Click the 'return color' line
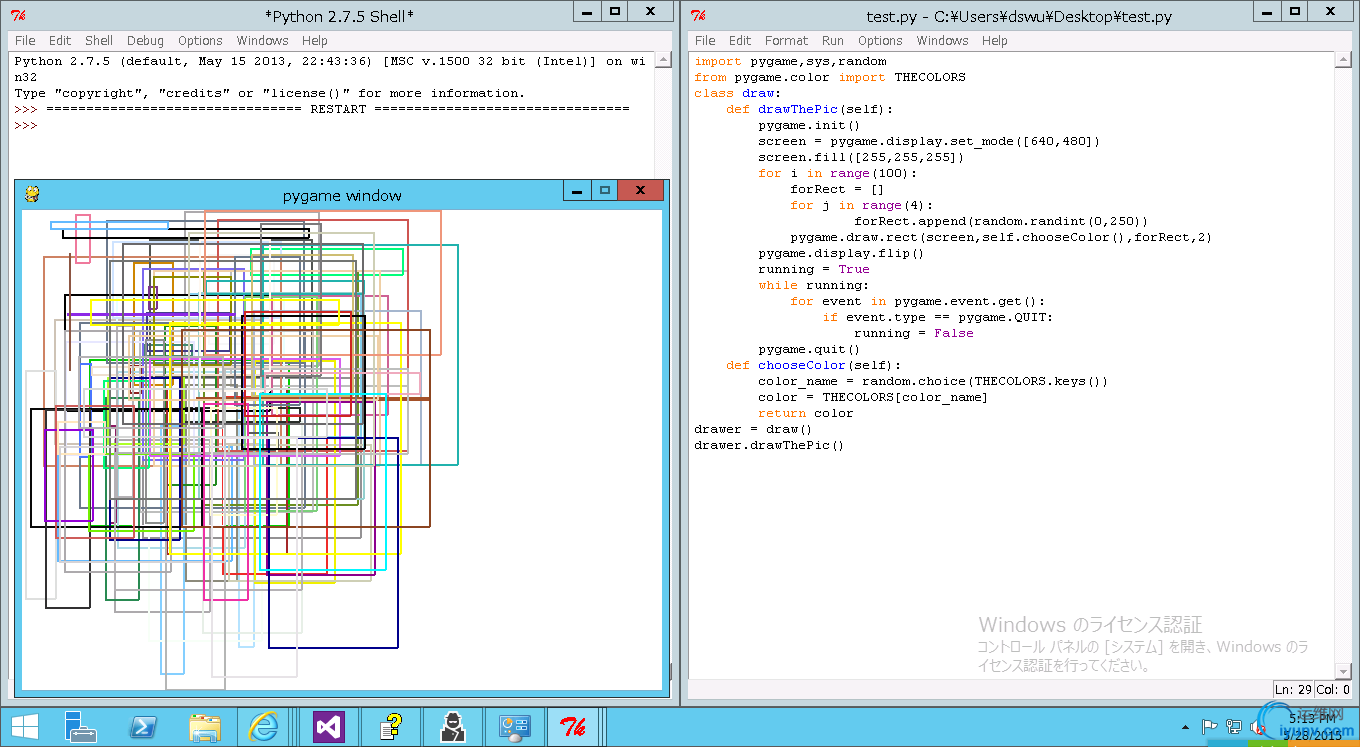Screen dimensions: 1360x747 (x=806, y=413)
